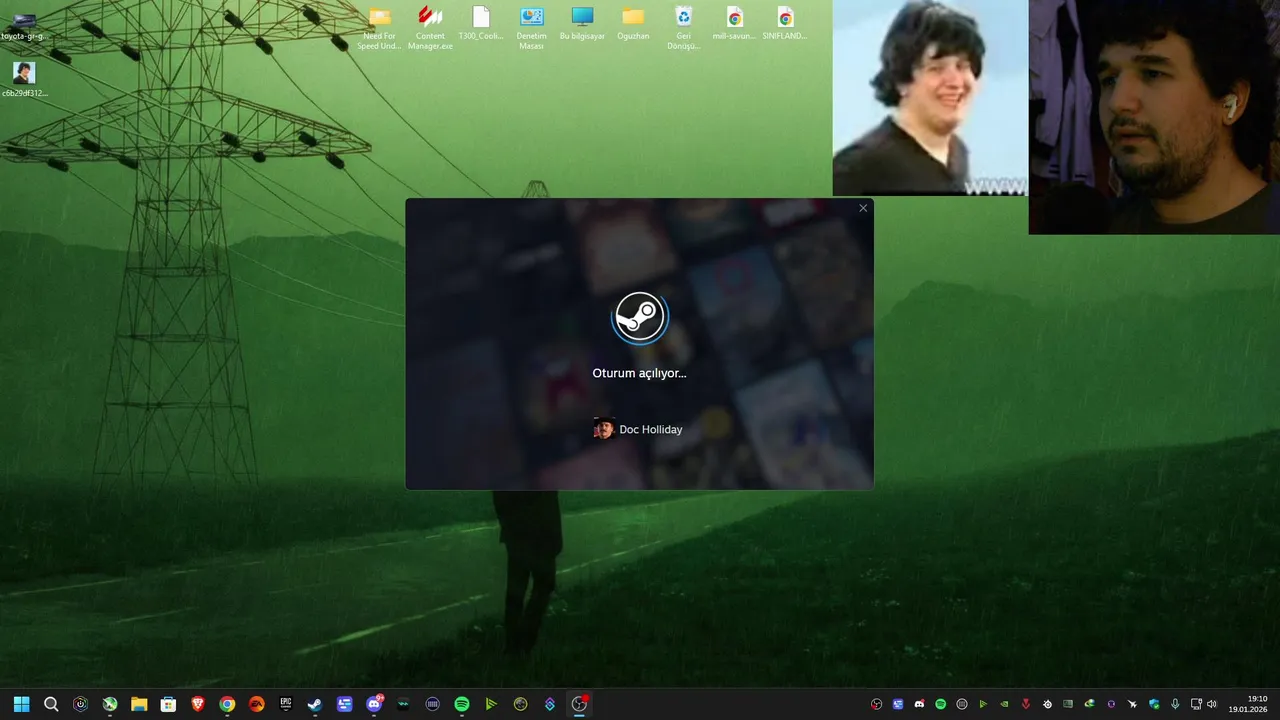This screenshot has height=720, width=1280.
Task: Launch Content Manager.exe desktop shortcut
Action: click(x=430, y=28)
